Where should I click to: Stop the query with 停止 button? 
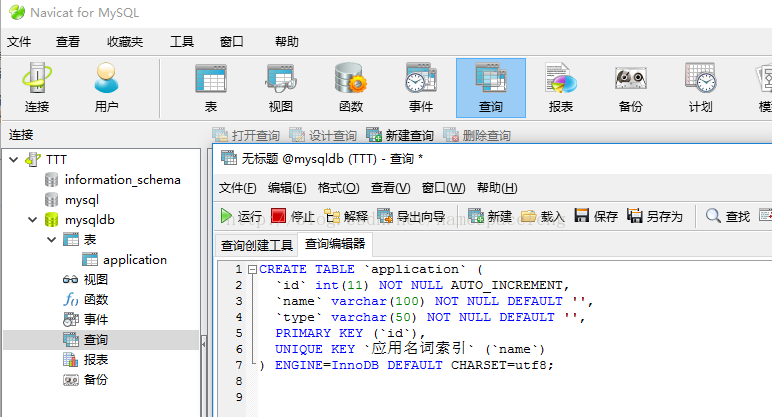tap(293, 216)
